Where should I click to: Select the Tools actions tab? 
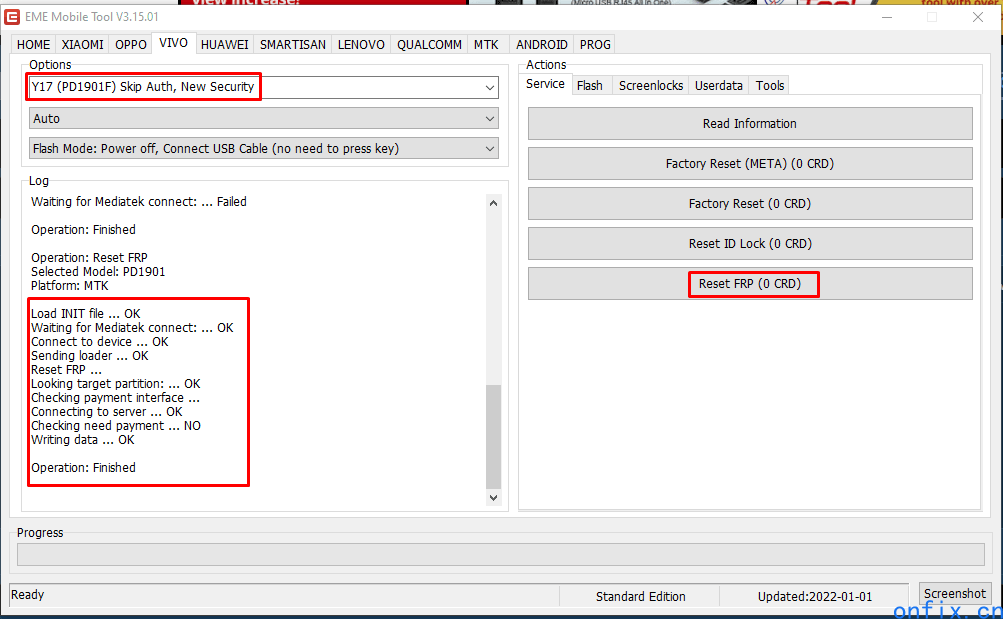coord(770,86)
